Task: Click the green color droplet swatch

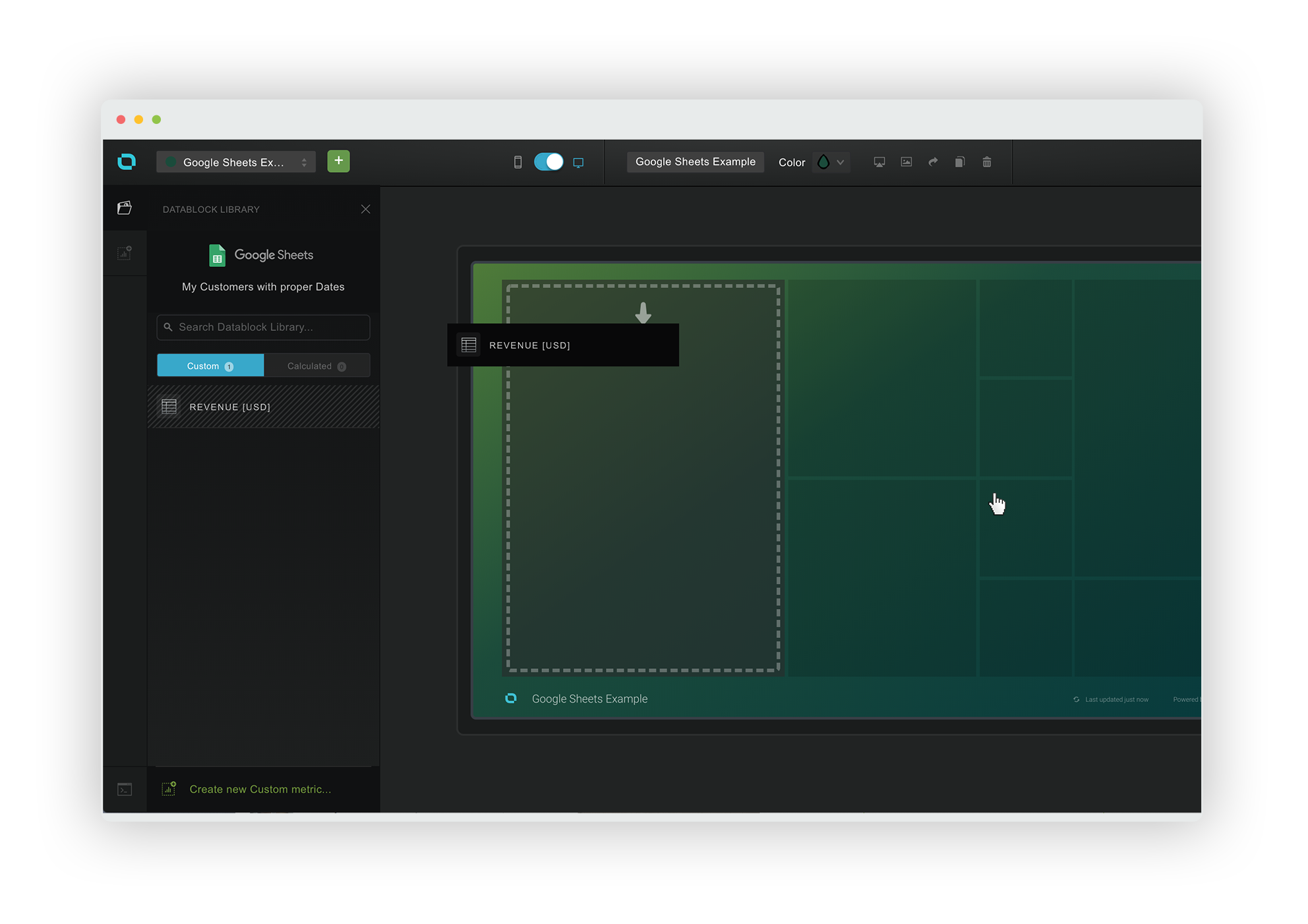Action: (x=823, y=162)
